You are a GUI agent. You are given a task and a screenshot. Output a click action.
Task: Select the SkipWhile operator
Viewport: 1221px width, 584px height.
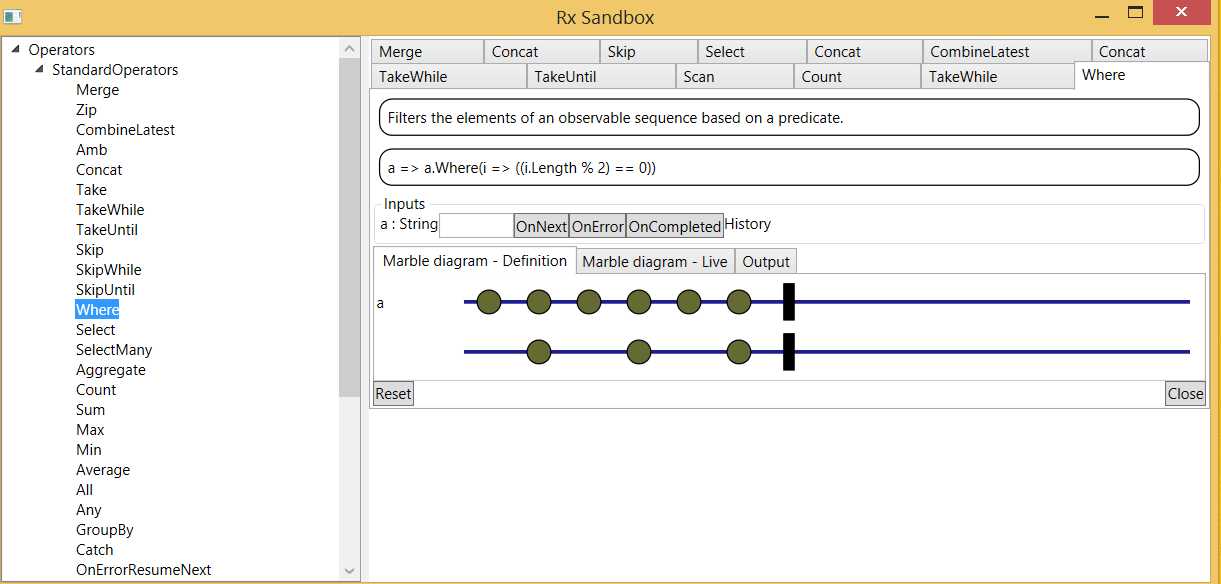coord(108,270)
